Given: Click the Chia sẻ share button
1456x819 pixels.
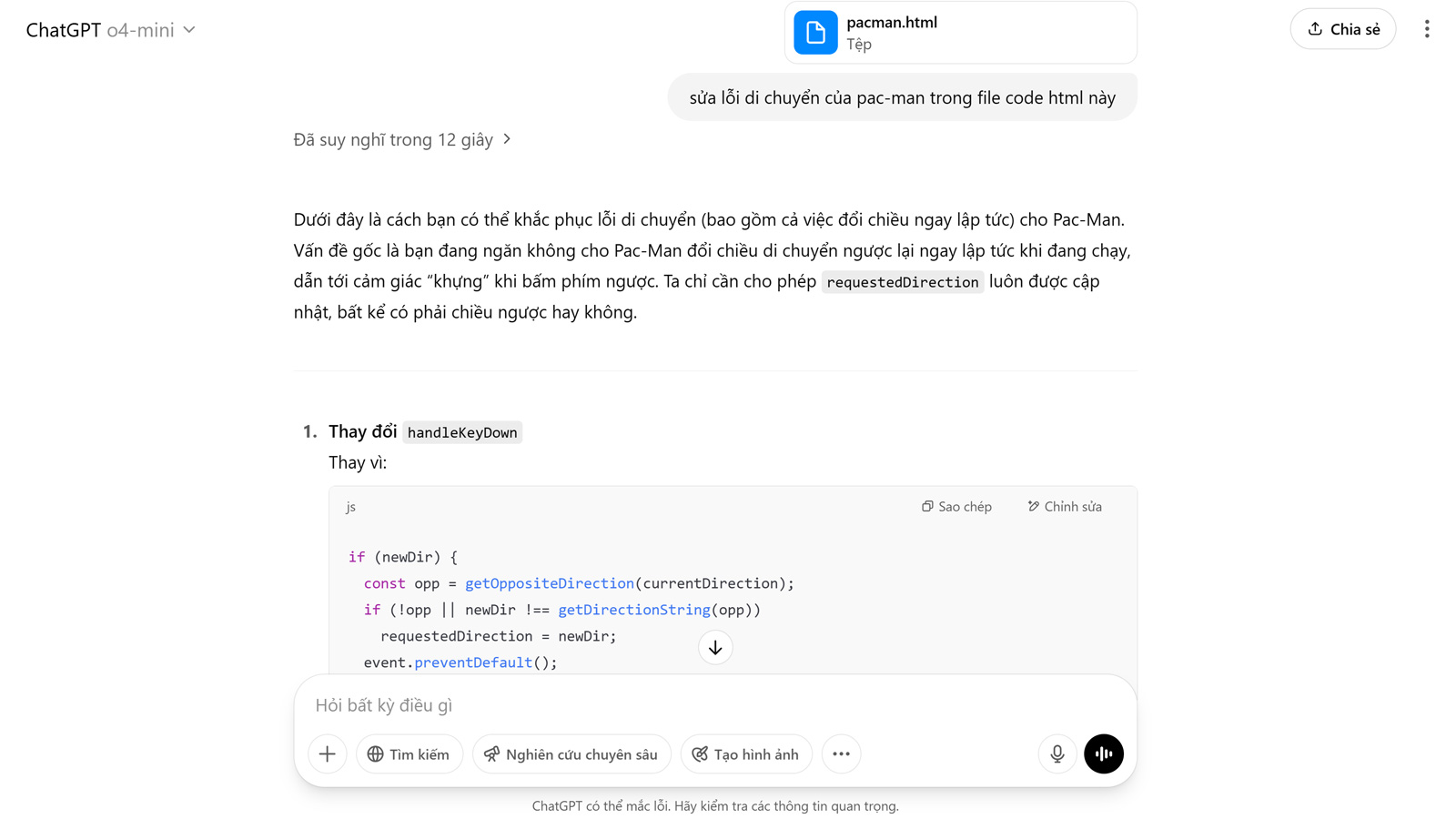Looking at the screenshot, I should tap(1342, 29).
